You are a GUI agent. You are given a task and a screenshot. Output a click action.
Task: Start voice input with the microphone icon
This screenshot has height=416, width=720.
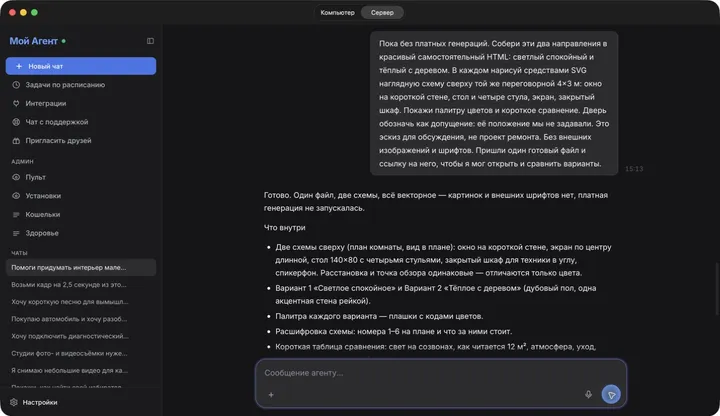point(588,394)
